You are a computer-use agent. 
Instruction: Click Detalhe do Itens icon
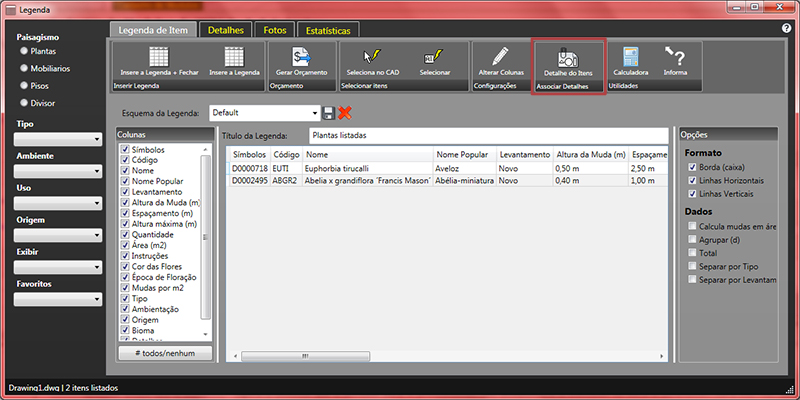567,57
